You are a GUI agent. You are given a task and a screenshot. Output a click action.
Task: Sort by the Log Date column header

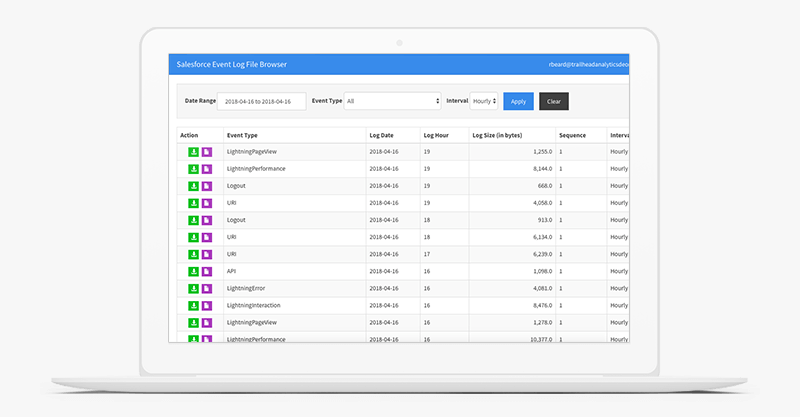pyautogui.click(x=382, y=135)
